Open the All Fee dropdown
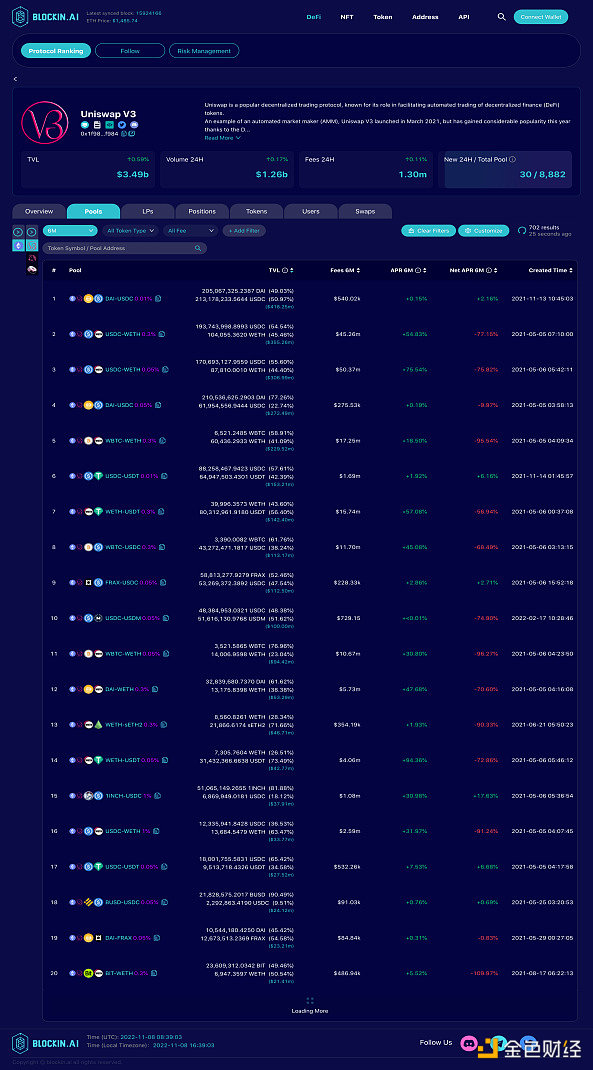This screenshot has width=593, height=1070. coord(190,231)
